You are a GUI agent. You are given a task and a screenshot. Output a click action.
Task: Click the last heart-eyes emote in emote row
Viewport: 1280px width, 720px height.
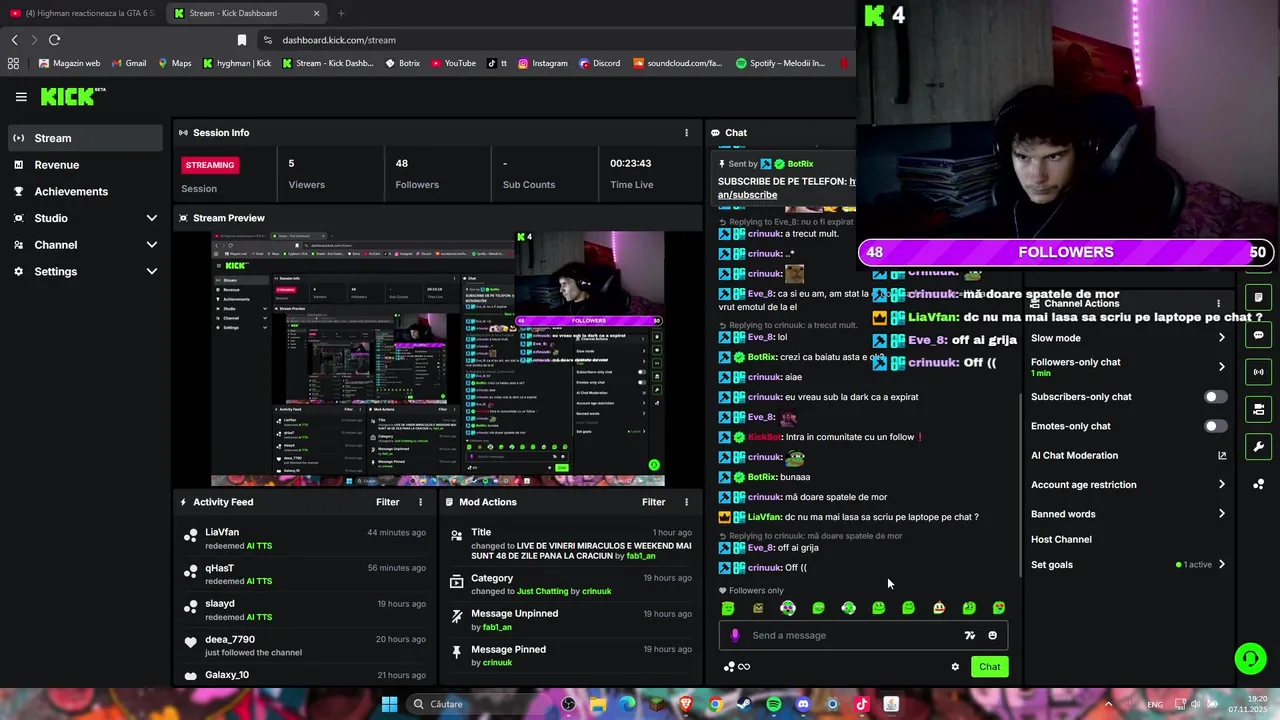click(x=999, y=608)
